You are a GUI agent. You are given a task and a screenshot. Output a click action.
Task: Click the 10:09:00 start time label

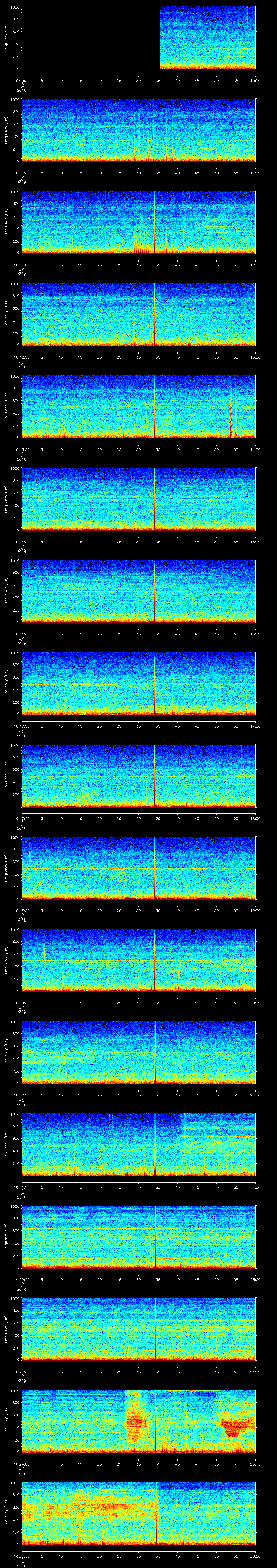pyautogui.click(x=22, y=80)
